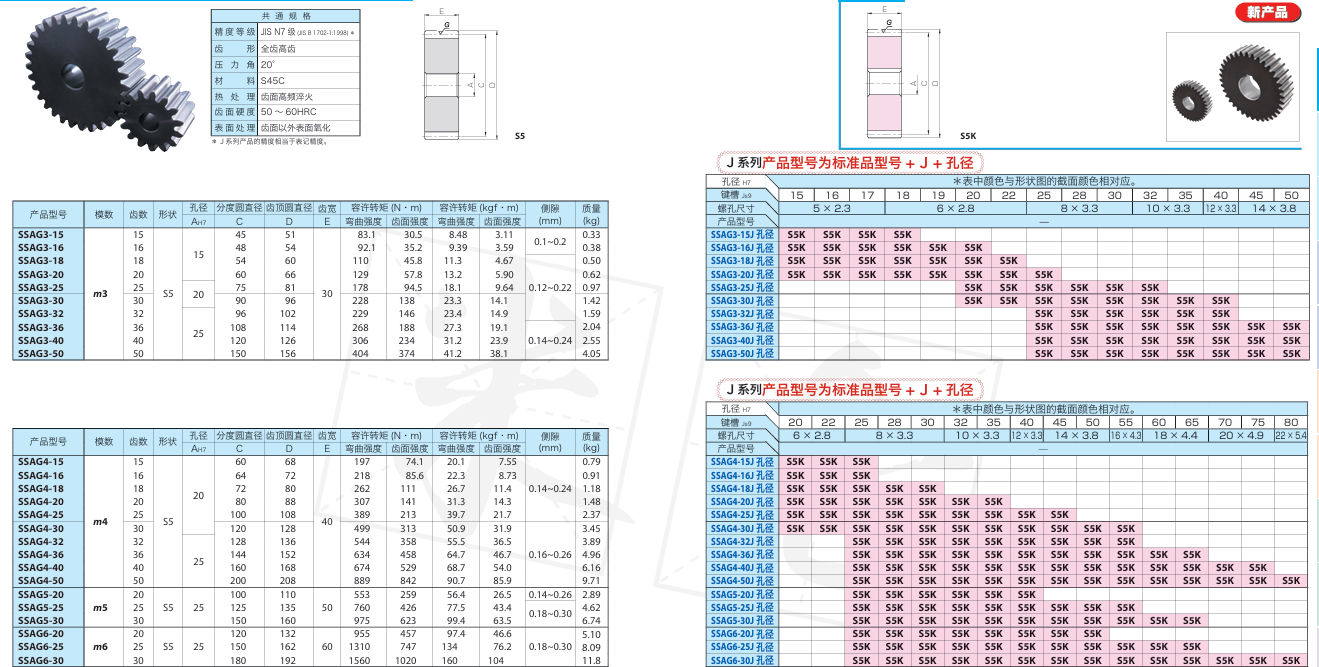The image size is (1319, 667).
Task: Click the bore diameter 65 column header
Action: pos(1192,423)
